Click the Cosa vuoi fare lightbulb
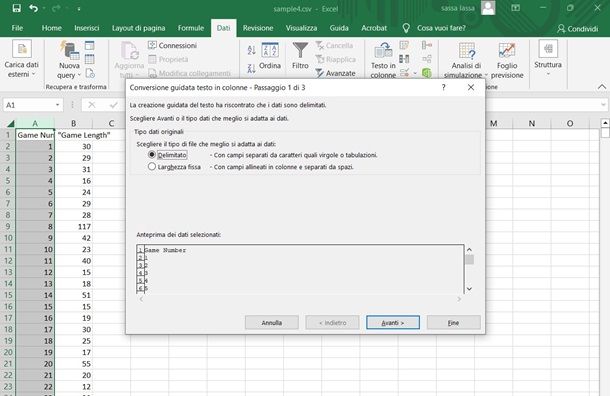Viewport: 610px width, 396px height. 406,28
